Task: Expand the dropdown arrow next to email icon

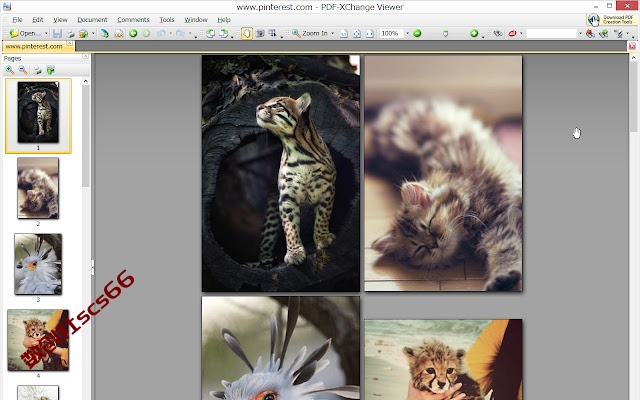Action: (93, 33)
